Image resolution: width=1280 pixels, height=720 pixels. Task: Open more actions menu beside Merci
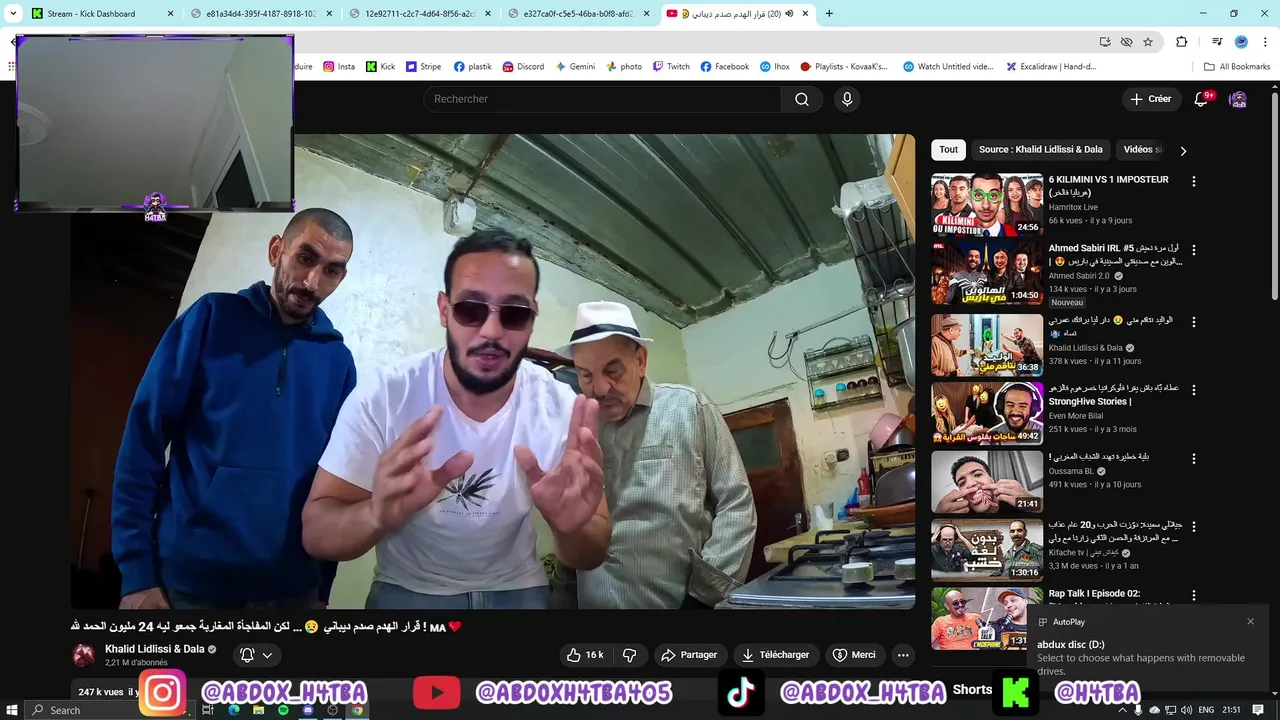pyautogui.click(x=903, y=655)
